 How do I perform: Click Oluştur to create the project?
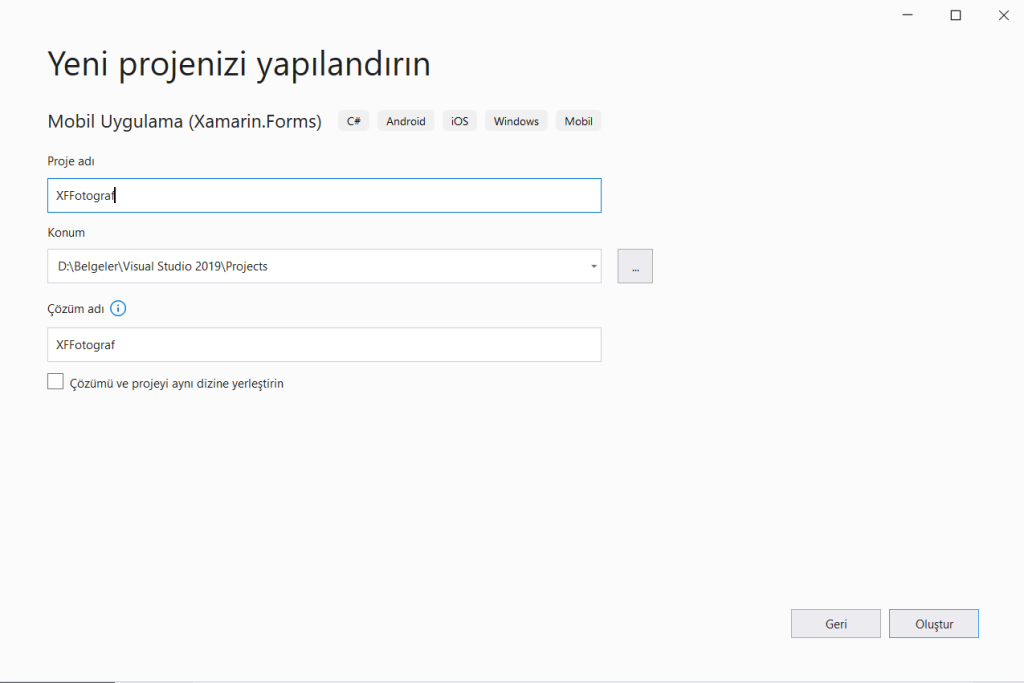click(x=933, y=624)
